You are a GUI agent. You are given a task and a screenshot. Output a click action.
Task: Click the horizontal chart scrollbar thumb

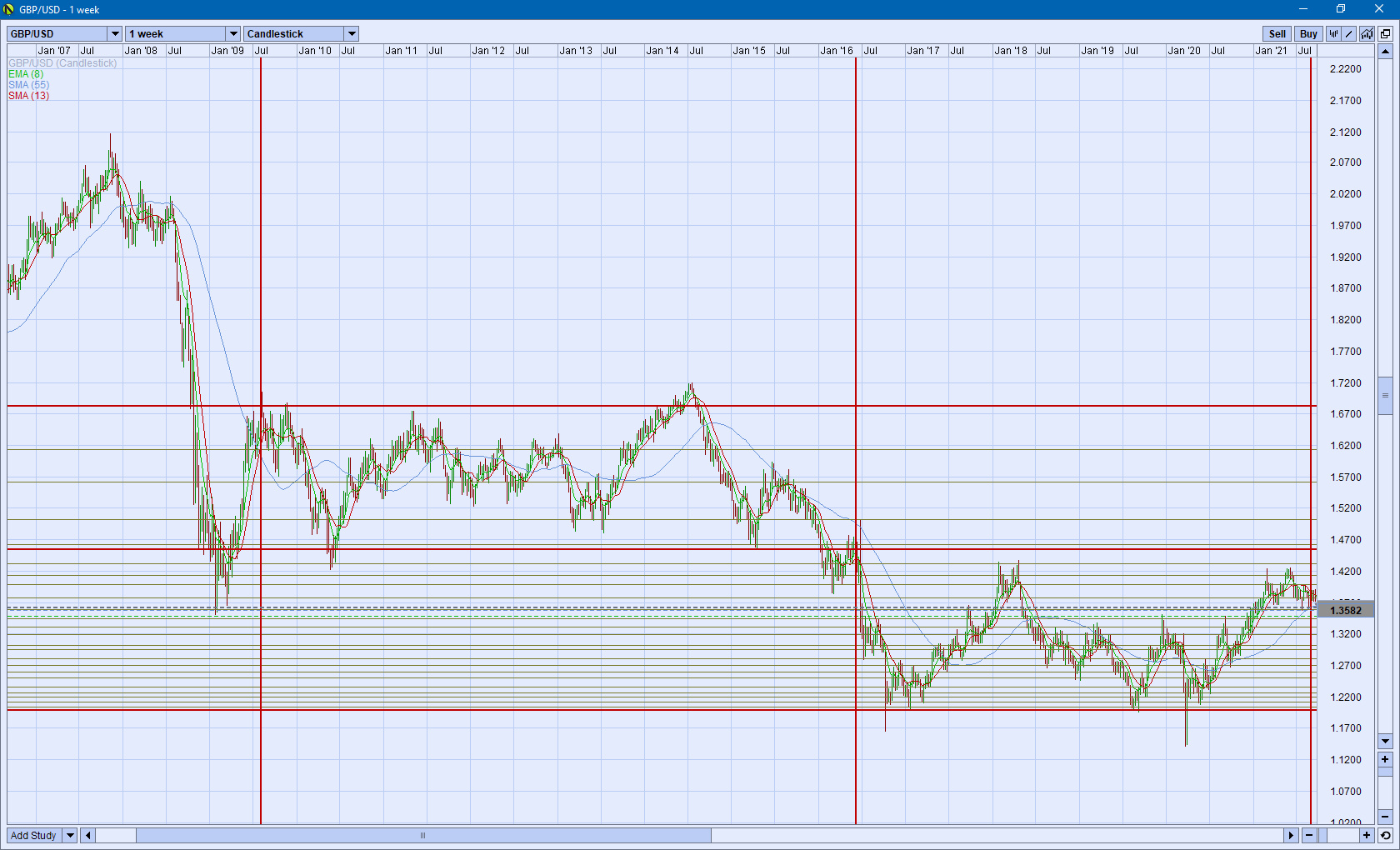(423, 835)
